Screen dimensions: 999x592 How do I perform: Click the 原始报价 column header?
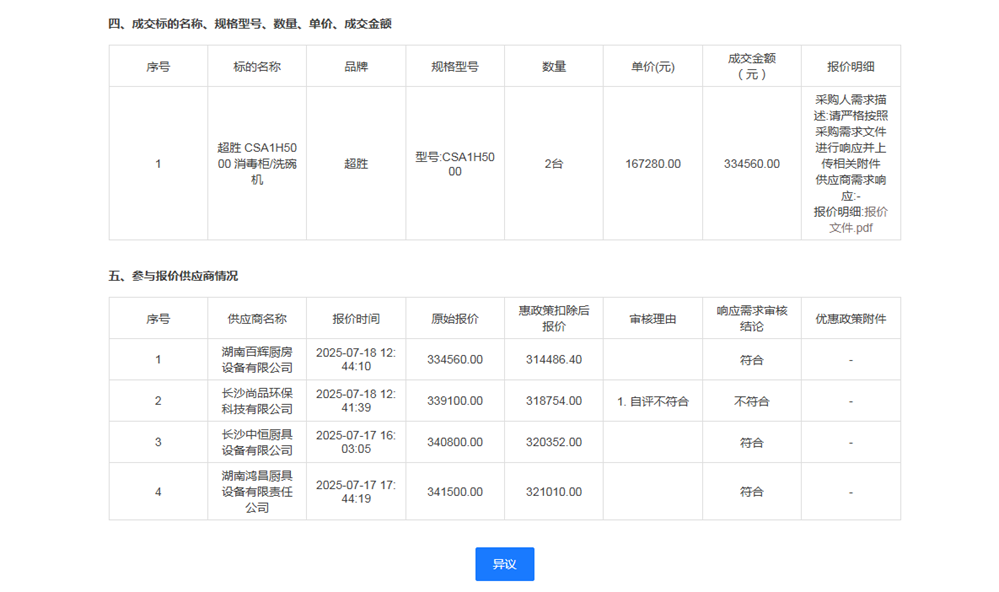tap(455, 319)
